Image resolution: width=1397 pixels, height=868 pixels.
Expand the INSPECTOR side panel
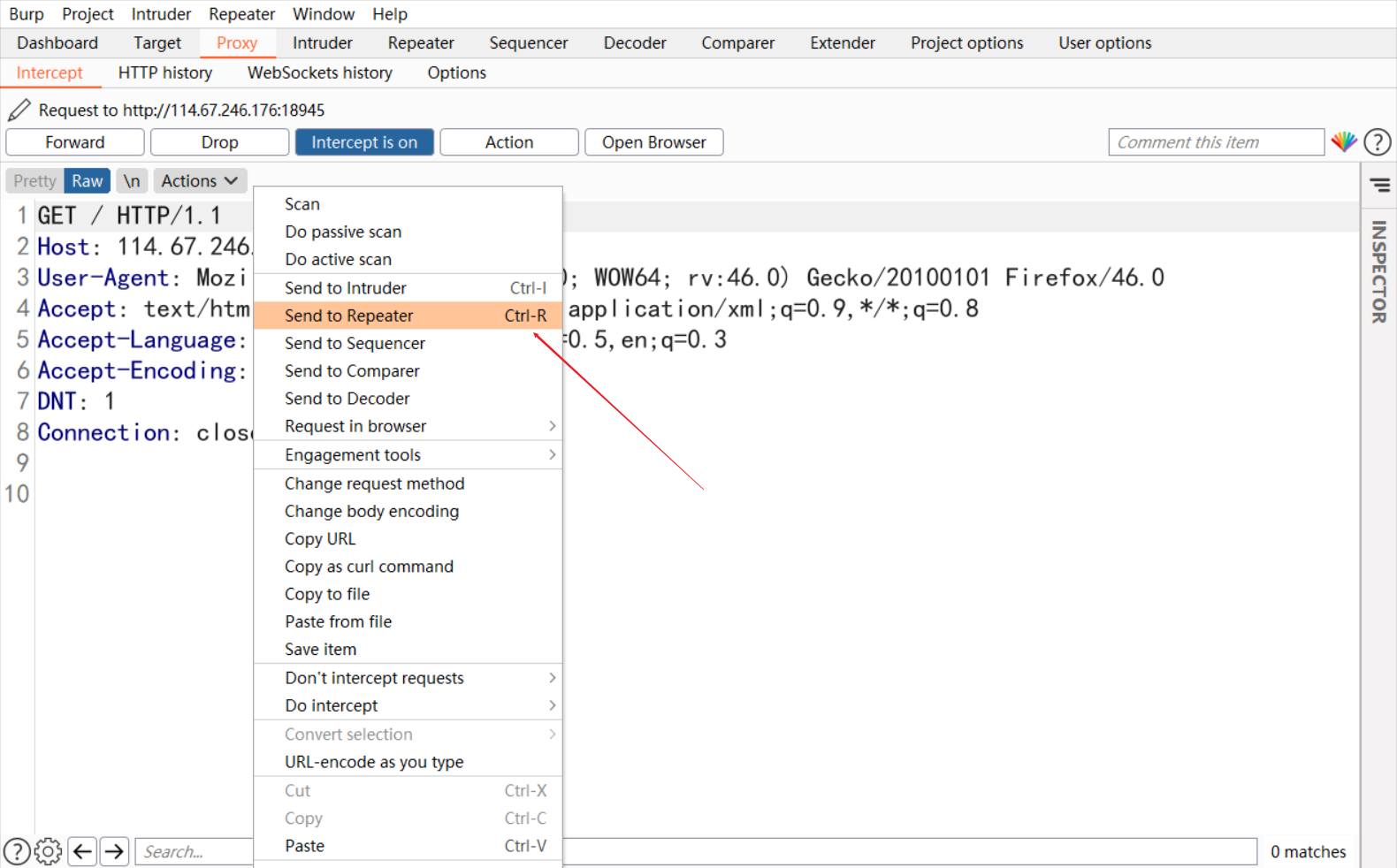[1378, 270]
